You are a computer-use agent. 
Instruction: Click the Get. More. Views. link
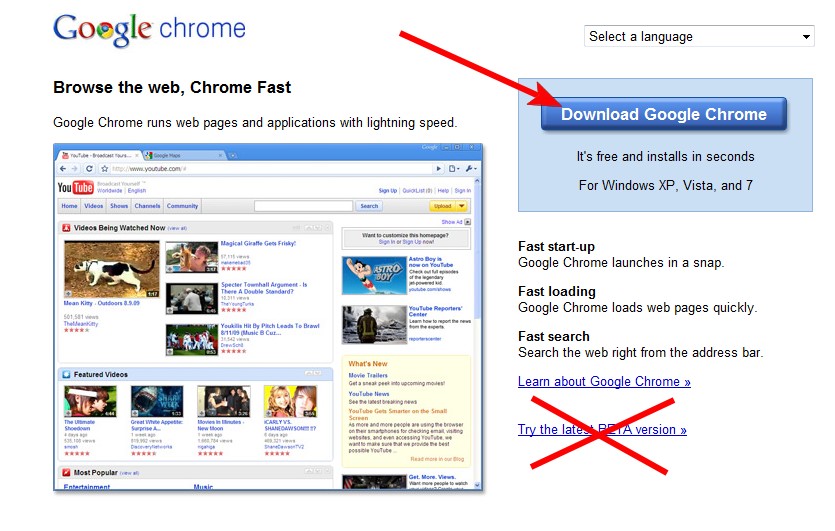click(432, 477)
